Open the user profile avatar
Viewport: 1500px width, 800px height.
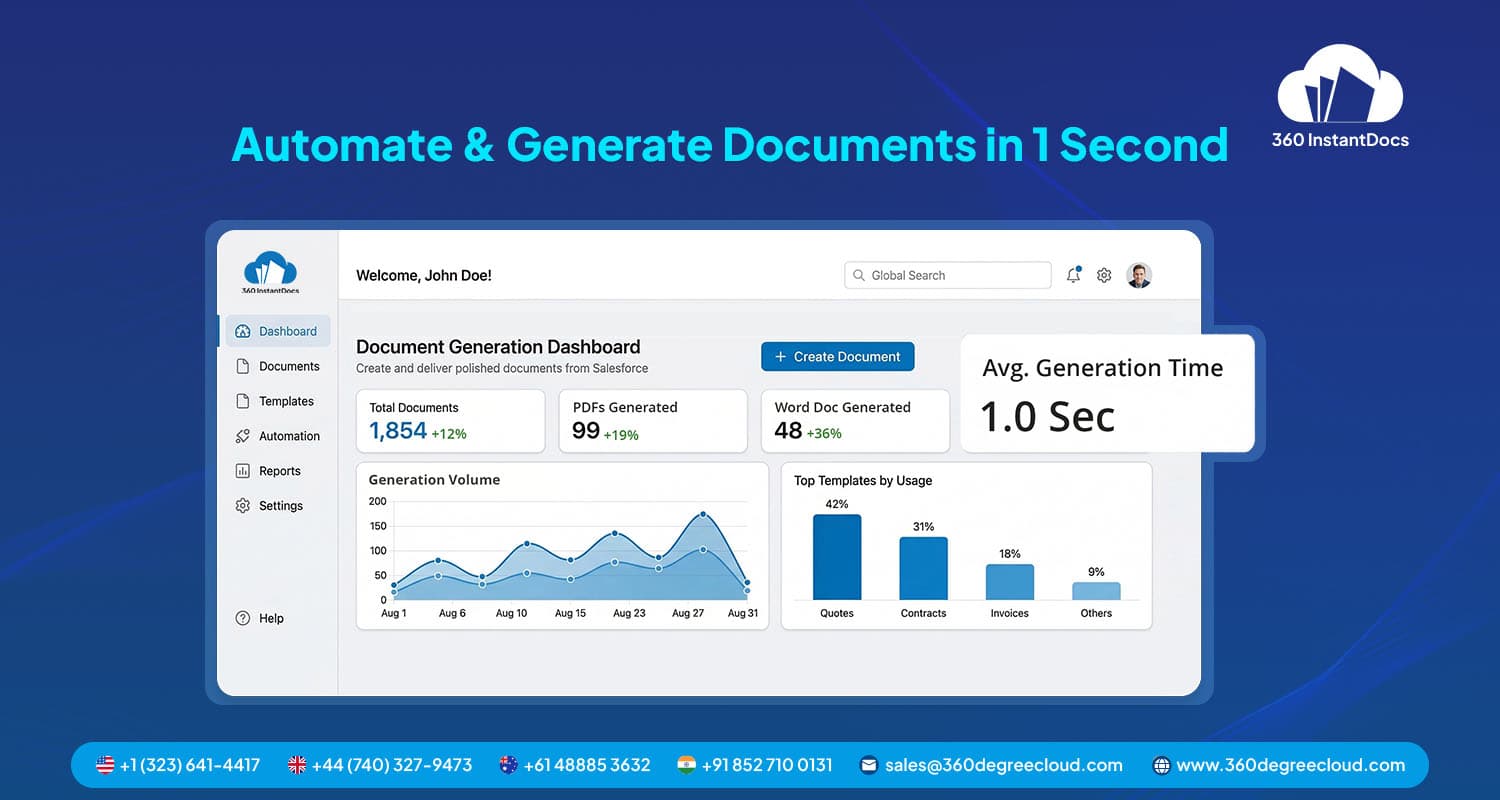pyautogui.click(x=1139, y=275)
